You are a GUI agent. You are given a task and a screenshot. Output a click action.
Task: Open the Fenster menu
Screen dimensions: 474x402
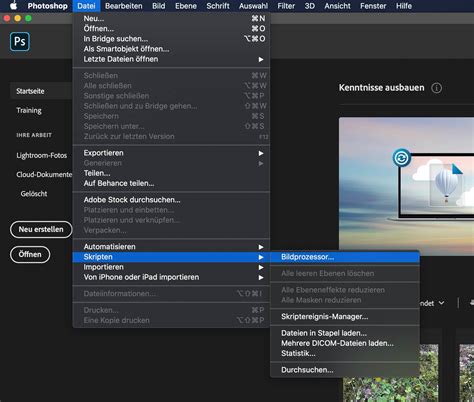click(373, 6)
